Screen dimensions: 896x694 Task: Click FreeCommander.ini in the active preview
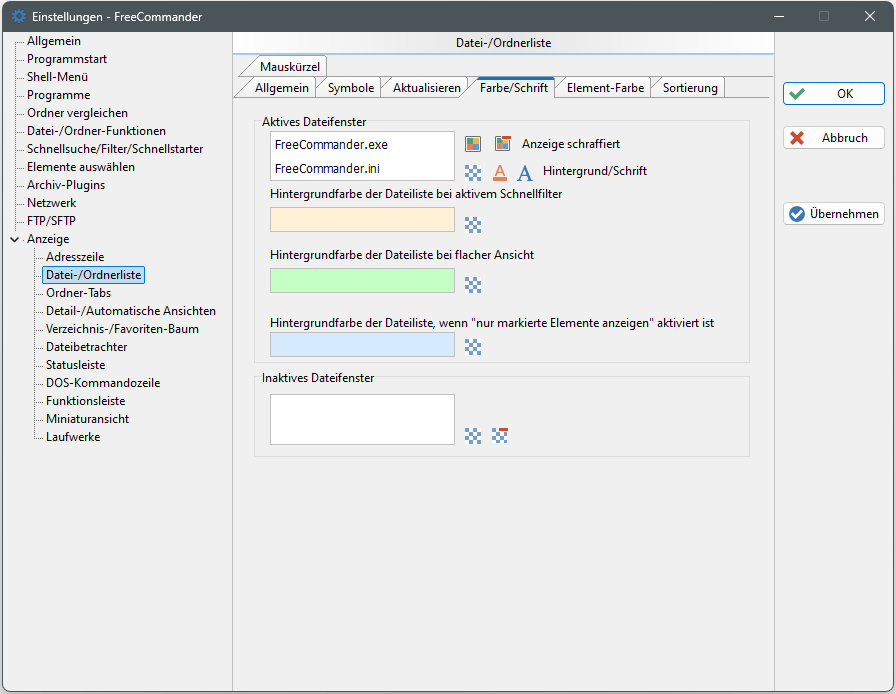pyautogui.click(x=327, y=169)
